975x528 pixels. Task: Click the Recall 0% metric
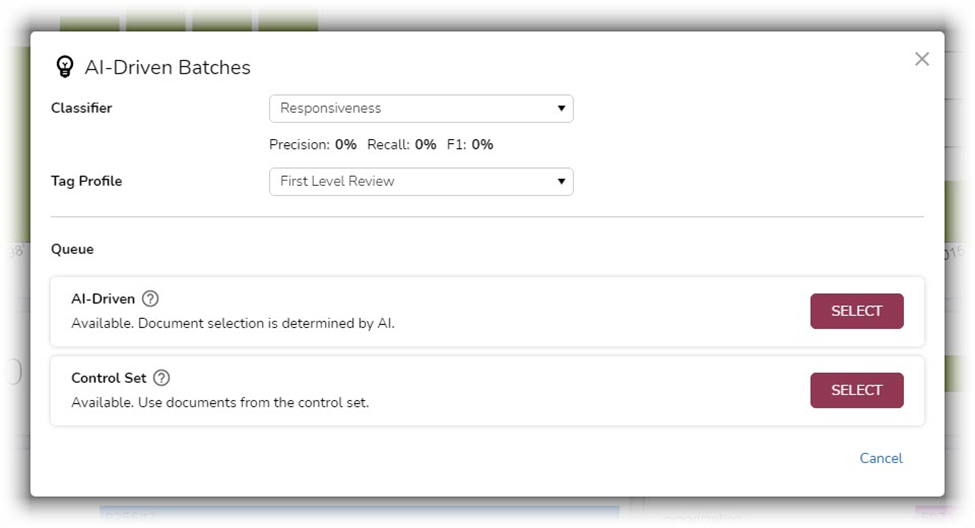402,144
